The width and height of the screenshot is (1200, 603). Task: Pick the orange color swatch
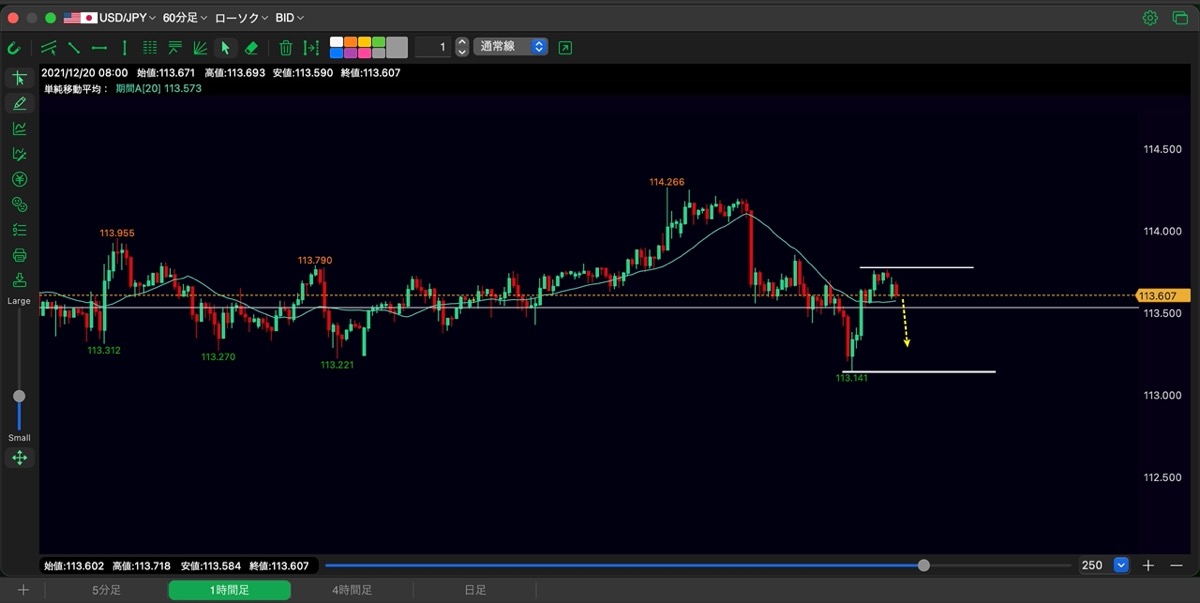(351, 42)
